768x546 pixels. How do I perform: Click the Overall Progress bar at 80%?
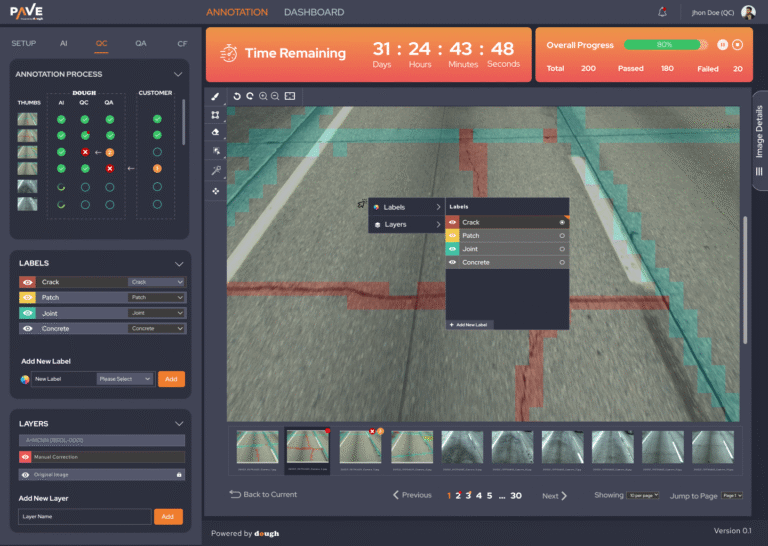[664, 44]
